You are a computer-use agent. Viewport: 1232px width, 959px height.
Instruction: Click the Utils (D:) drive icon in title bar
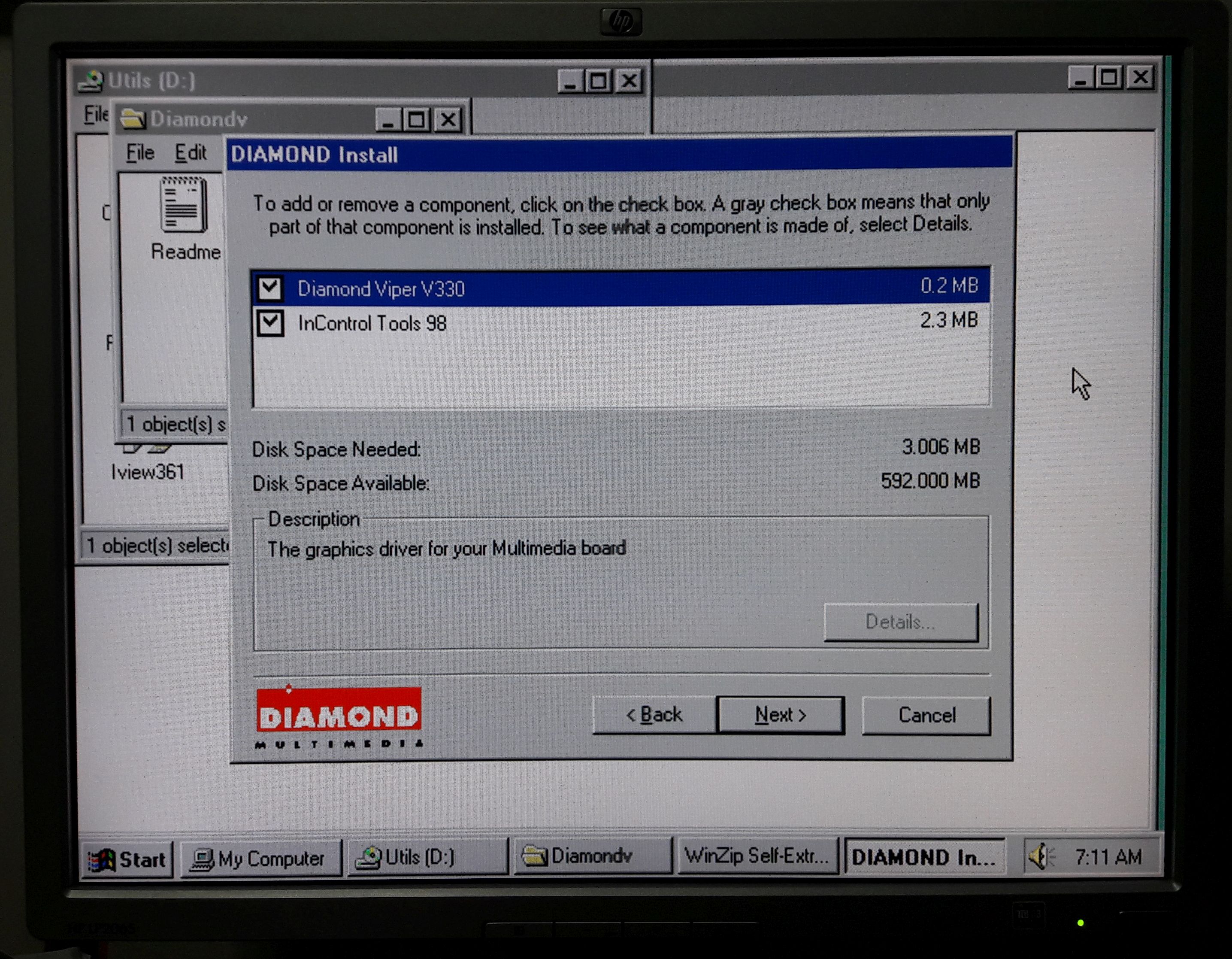(x=91, y=80)
